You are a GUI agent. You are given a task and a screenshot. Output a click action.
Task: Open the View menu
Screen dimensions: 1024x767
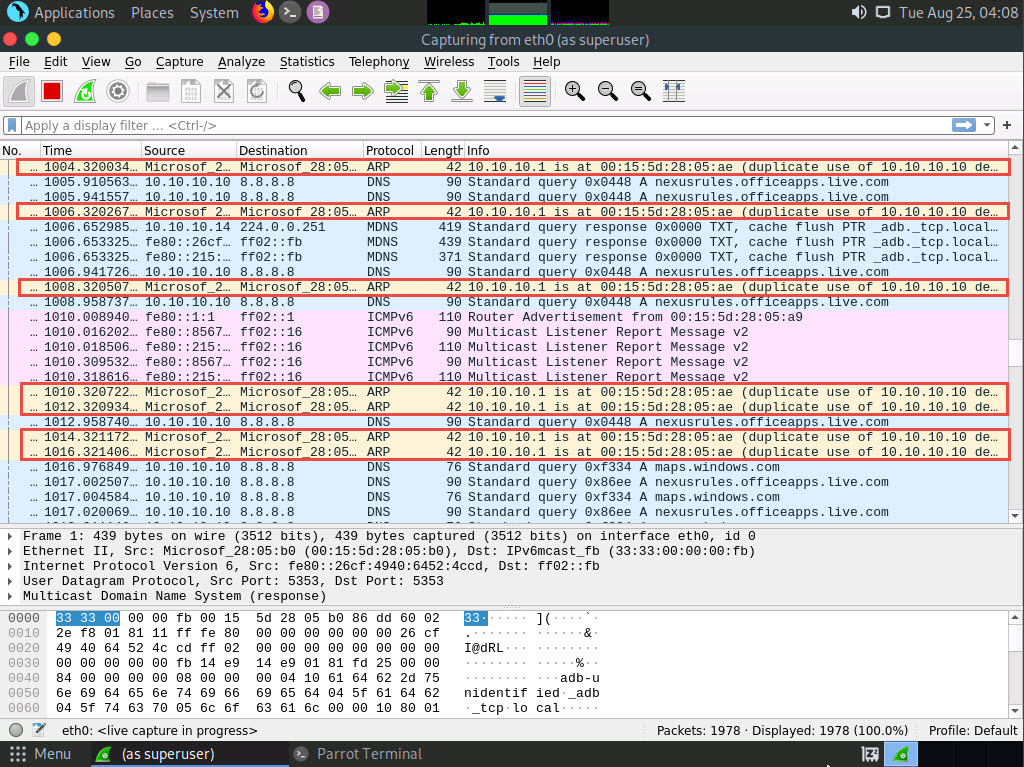96,61
